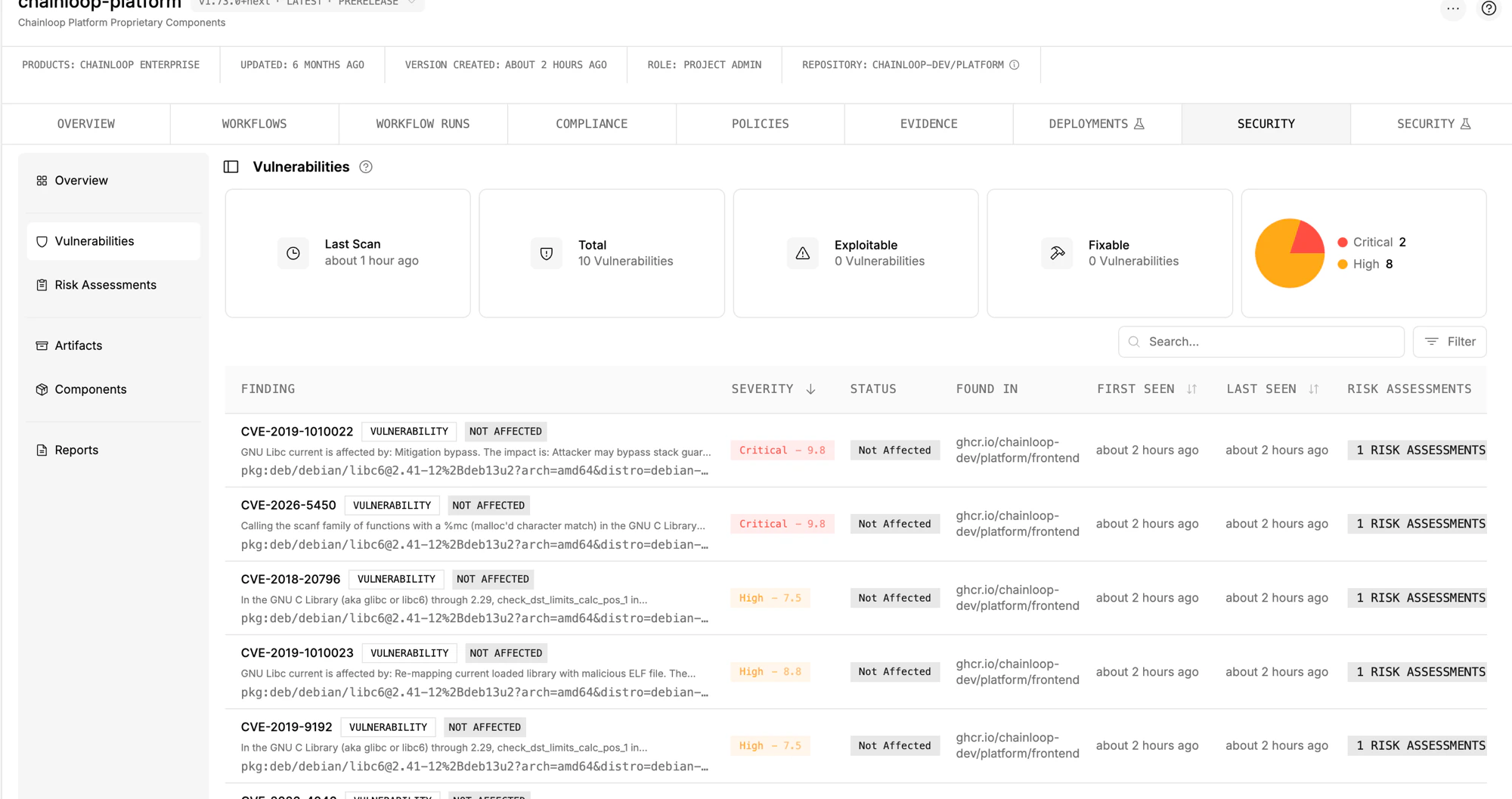Viewport: 1512px width, 799px height.
Task: Click the top-right help question mark icon
Action: point(1489,9)
